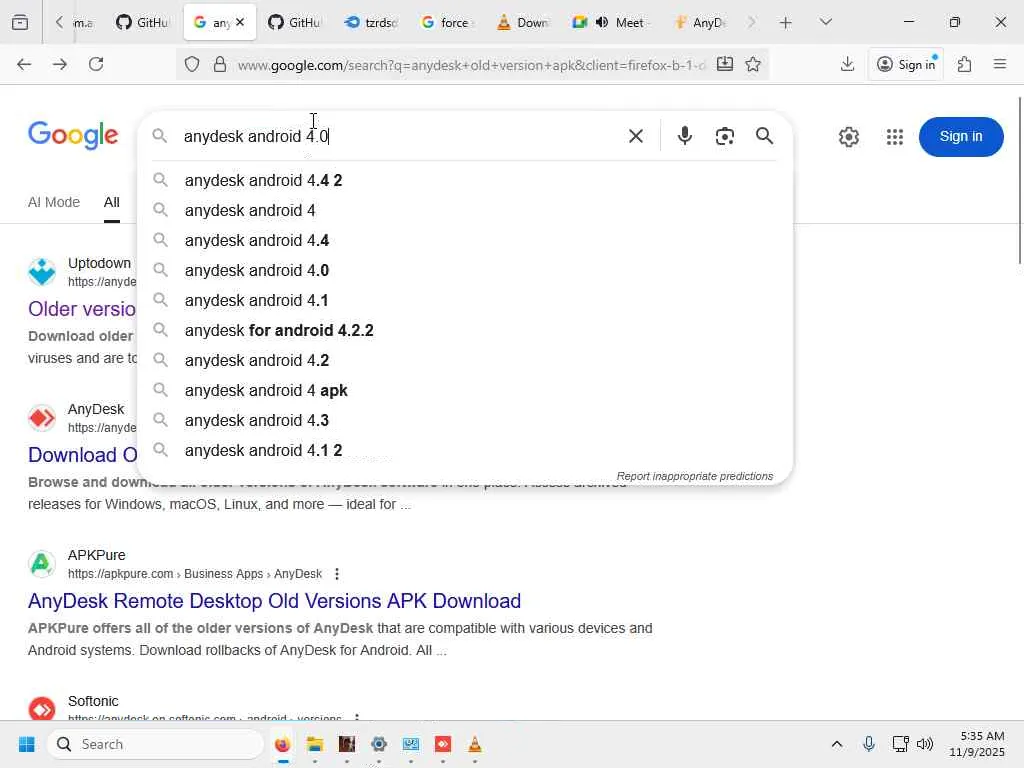The height and width of the screenshot is (768, 1024).
Task: Show site security padlock info
Action: pyautogui.click(x=220, y=64)
